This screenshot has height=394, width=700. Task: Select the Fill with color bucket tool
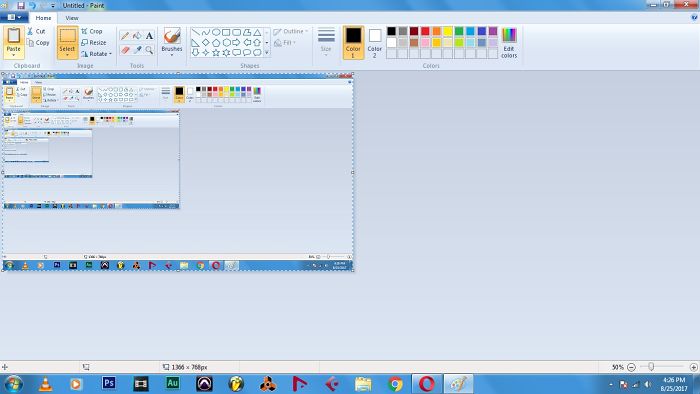click(x=137, y=36)
